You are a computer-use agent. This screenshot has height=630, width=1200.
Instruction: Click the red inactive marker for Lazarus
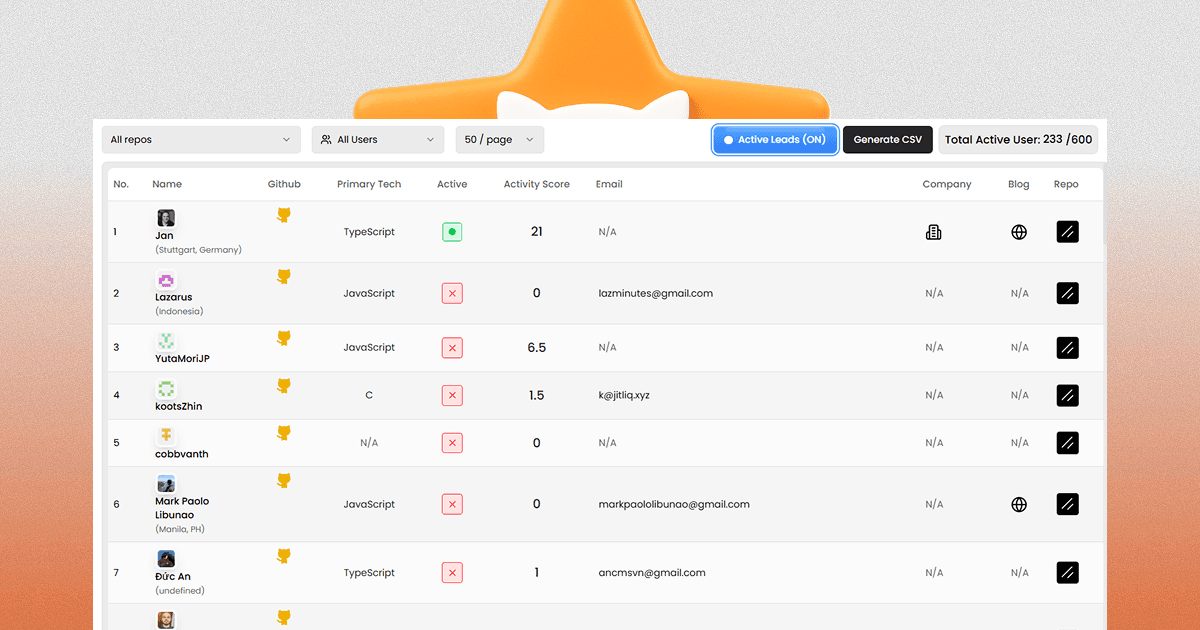452,293
